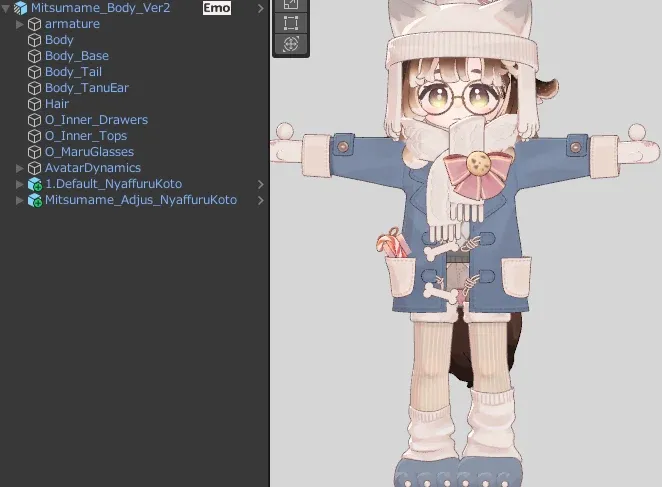The width and height of the screenshot is (662, 487).
Task: Click the Body_Tail cube icon
Action: click(34, 73)
